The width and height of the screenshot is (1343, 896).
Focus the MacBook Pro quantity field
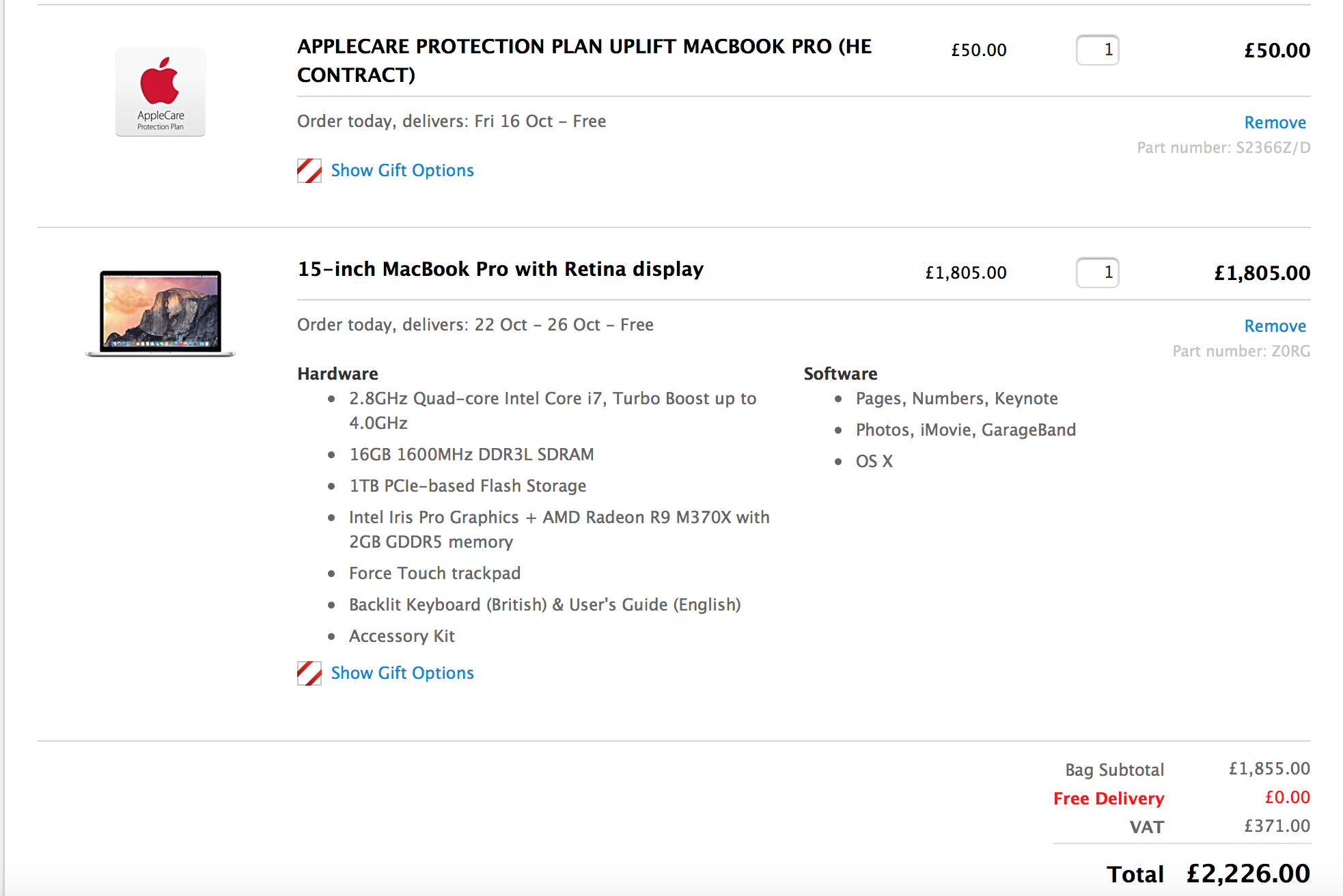point(1097,272)
